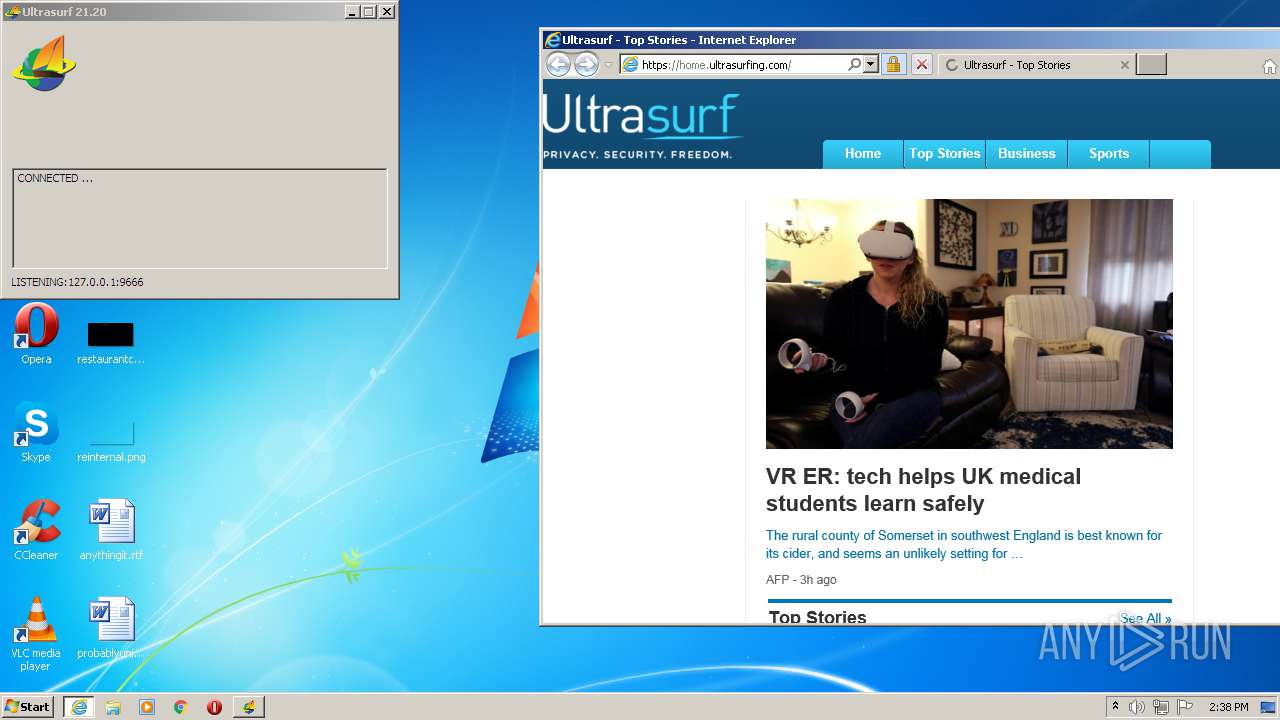Screen dimensions: 1280x720
Task: Open Opera from the taskbar
Action: coord(214,707)
